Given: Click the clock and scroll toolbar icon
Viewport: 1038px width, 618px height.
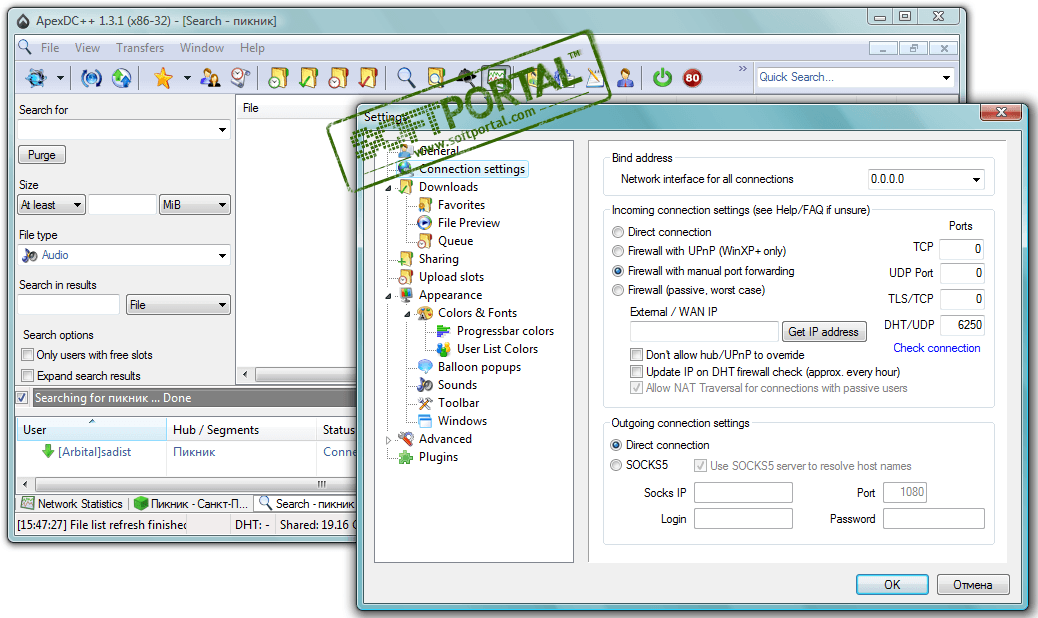Looking at the screenshot, I should pos(240,78).
